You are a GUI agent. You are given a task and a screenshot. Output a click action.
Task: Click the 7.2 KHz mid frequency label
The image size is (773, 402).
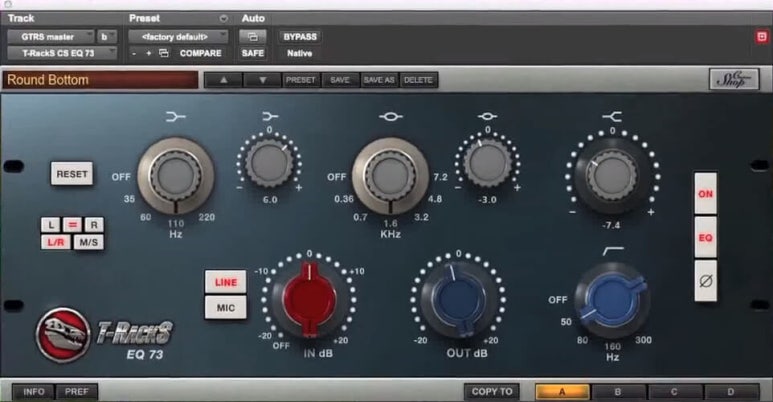click(x=440, y=177)
